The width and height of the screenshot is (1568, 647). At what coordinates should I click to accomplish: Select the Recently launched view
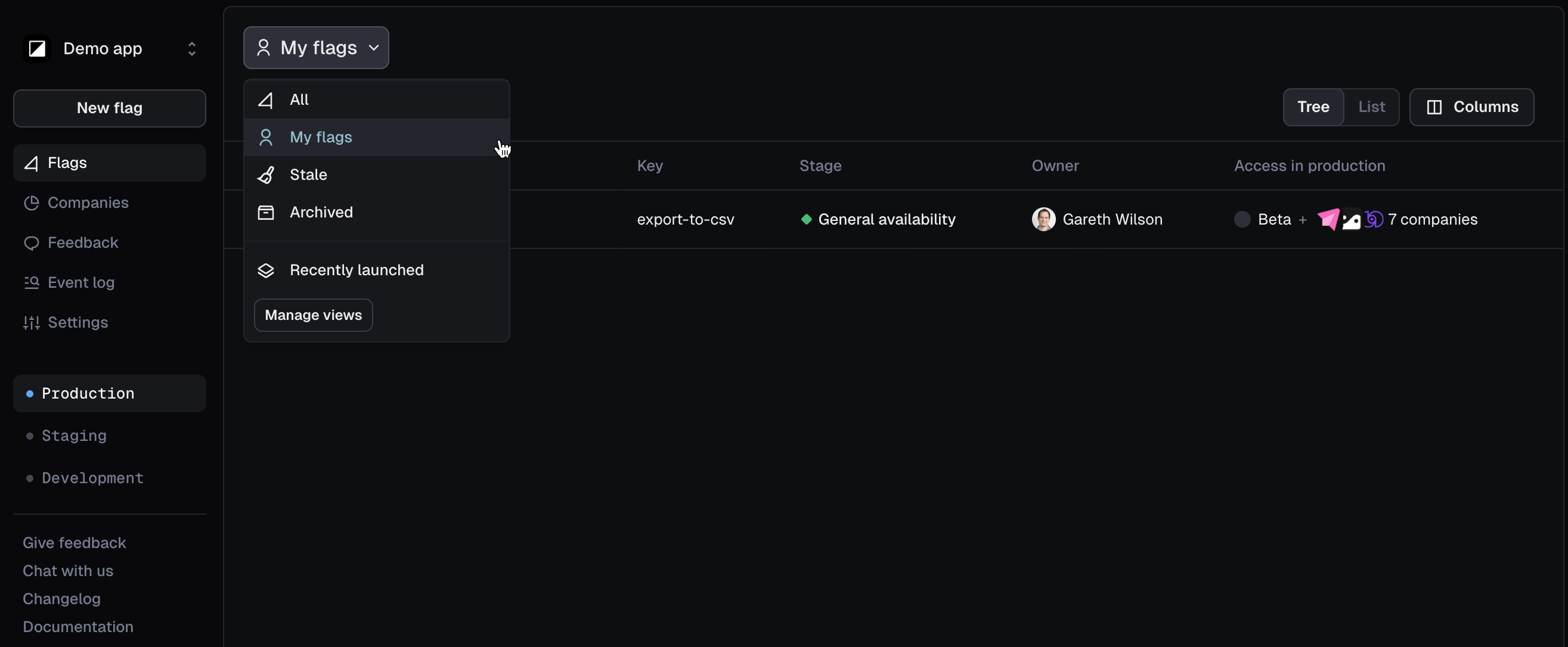point(377,270)
